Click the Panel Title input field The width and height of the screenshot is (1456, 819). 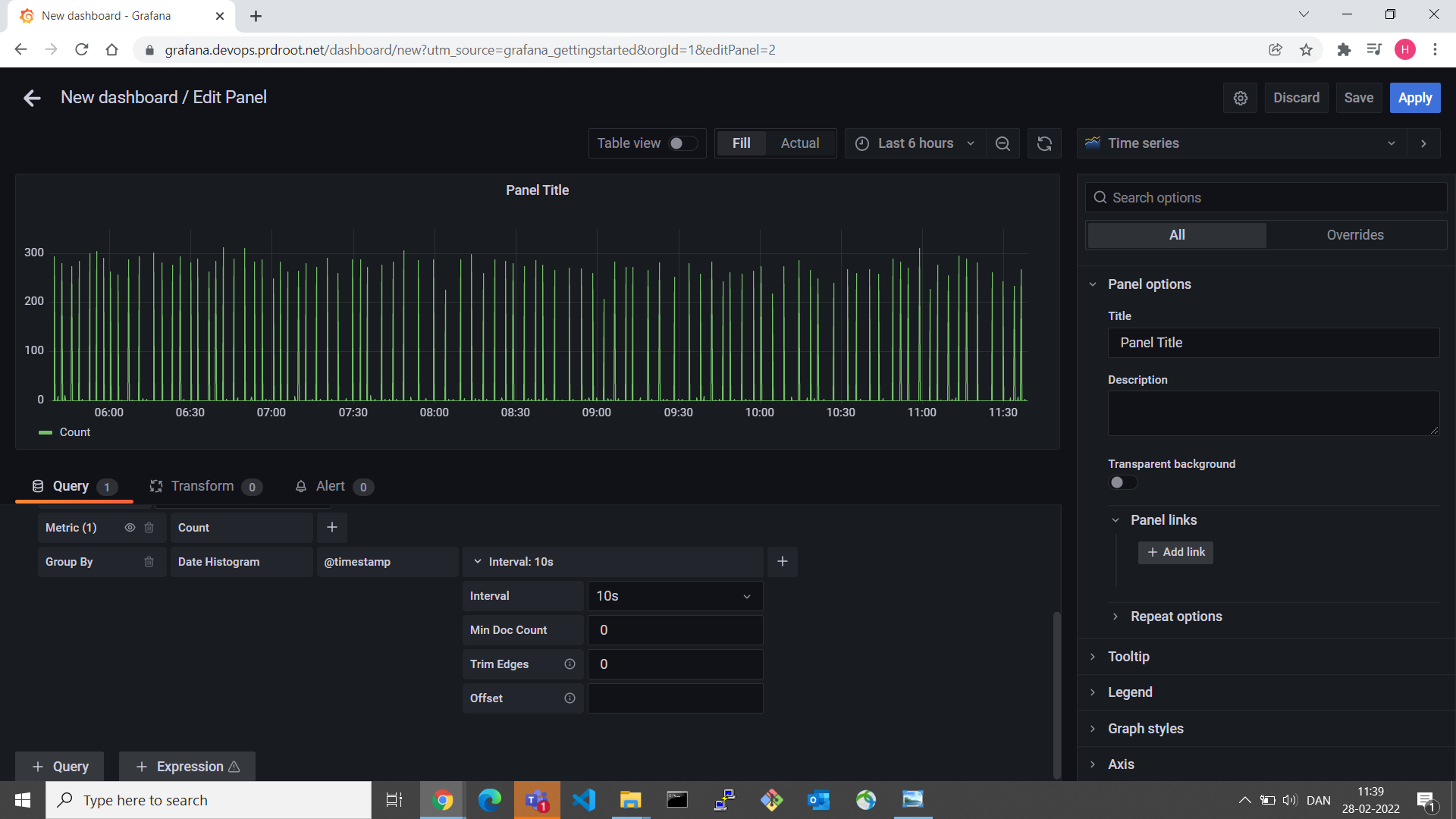point(1274,342)
